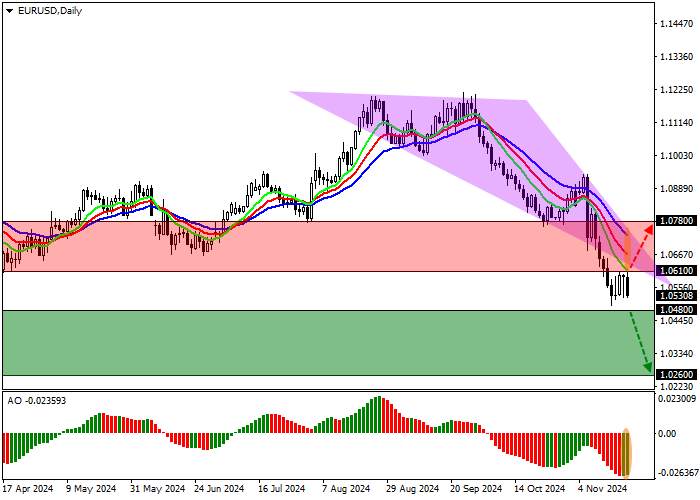Click the 1.10030 price scale value
This screenshot has width=700, height=500.
(x=677, y=156)
